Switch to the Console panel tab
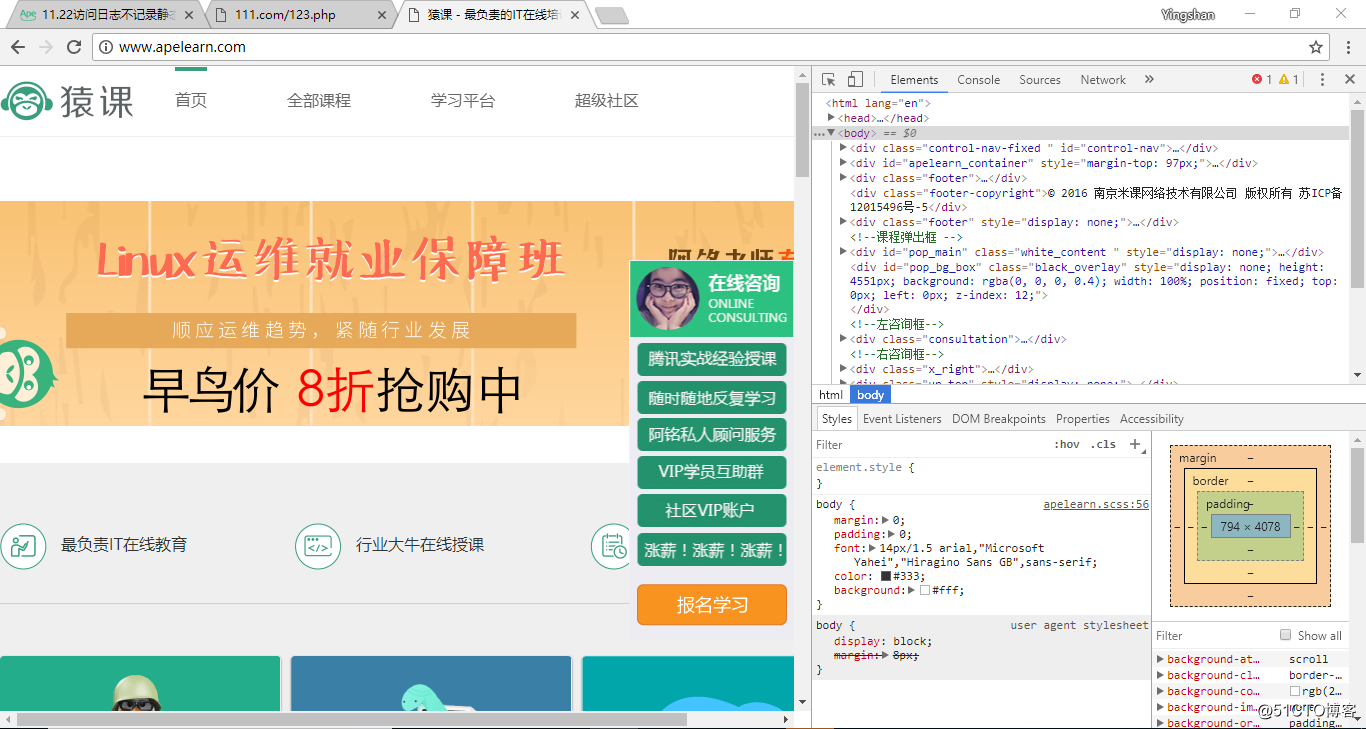The height and width of the screenshot is (729, 1366). [978, 80]
